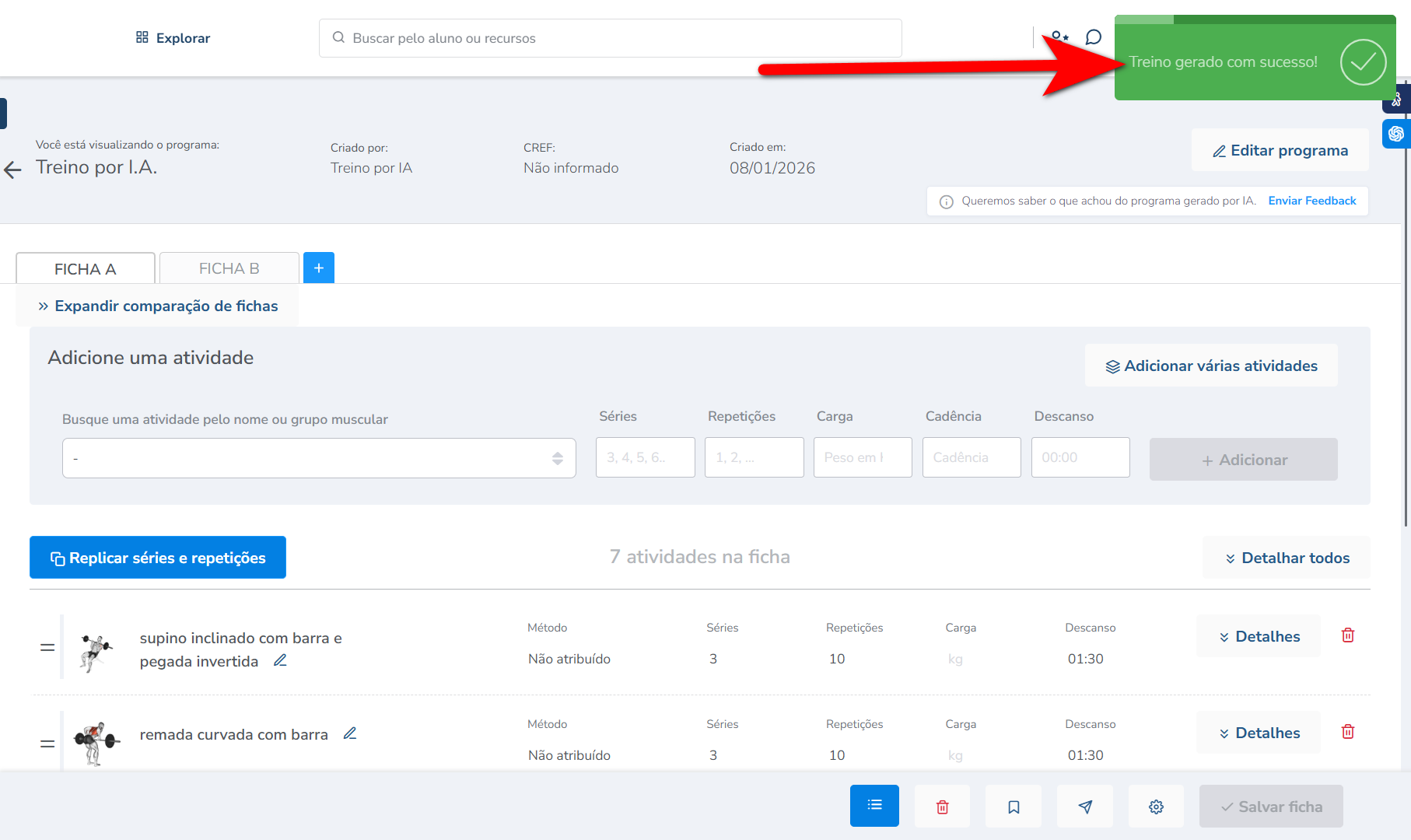Click the red trash icon in bottom toolbar
The width and height of the screenshot is (1411, 840).
pyautogui.click(x=942, y=807)
